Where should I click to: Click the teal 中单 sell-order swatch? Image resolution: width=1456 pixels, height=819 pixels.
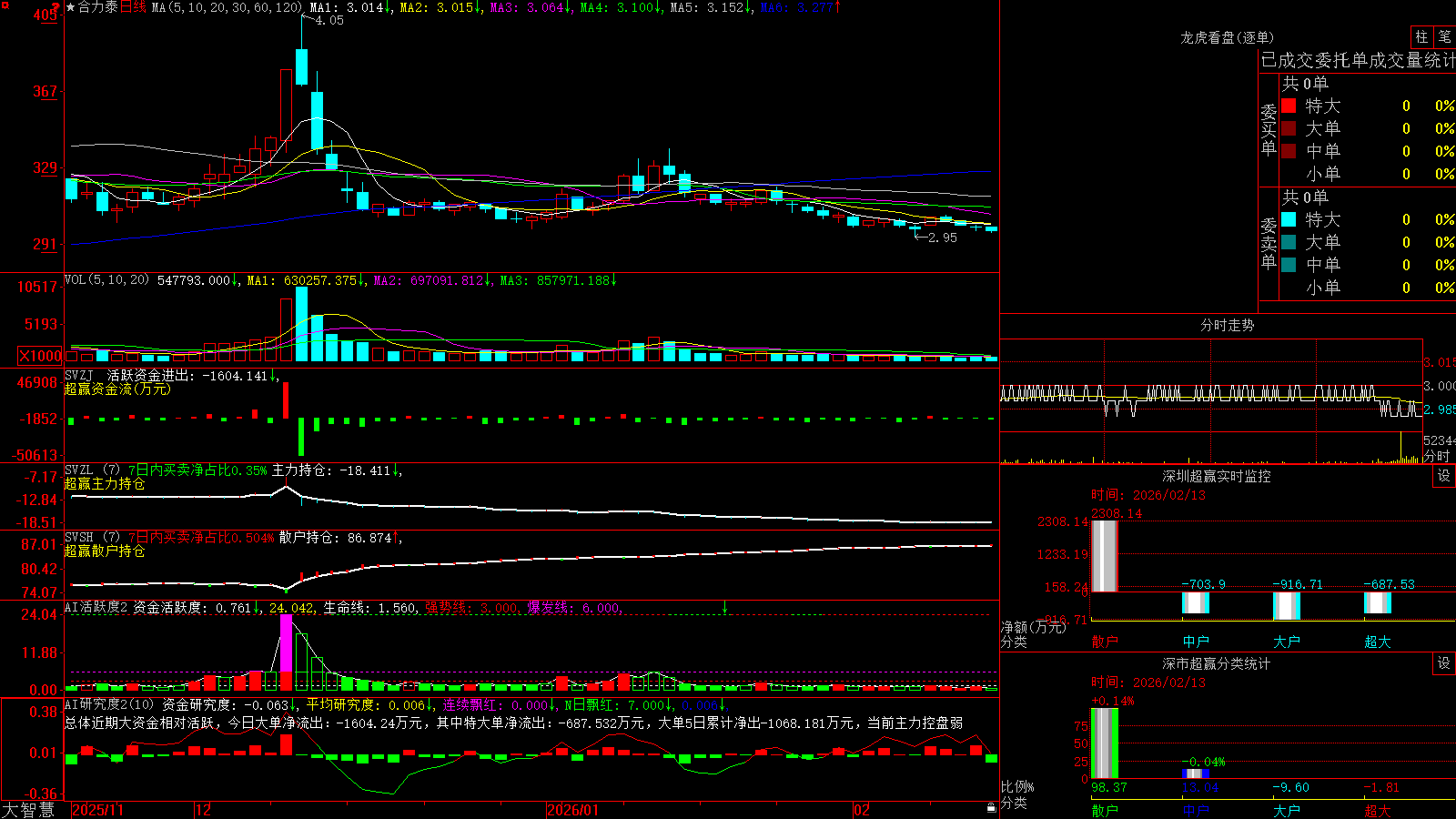click(1289, 265)
